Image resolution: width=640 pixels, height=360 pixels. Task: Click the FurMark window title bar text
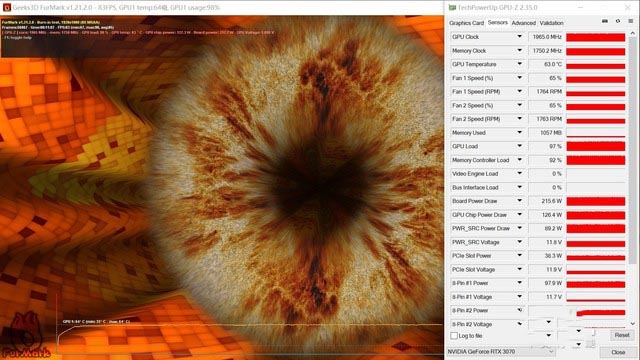[116, 7]
